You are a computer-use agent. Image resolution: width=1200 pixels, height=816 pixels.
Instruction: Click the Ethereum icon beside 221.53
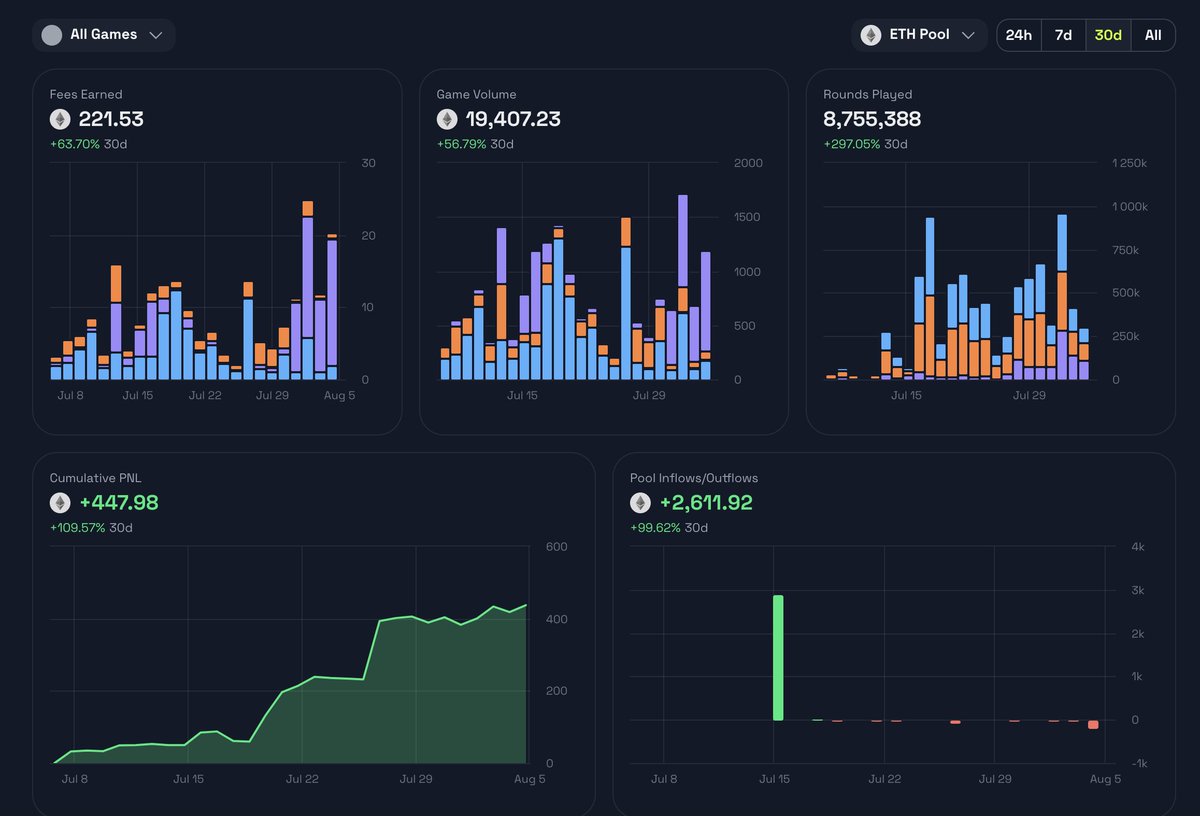click(60, 120)
